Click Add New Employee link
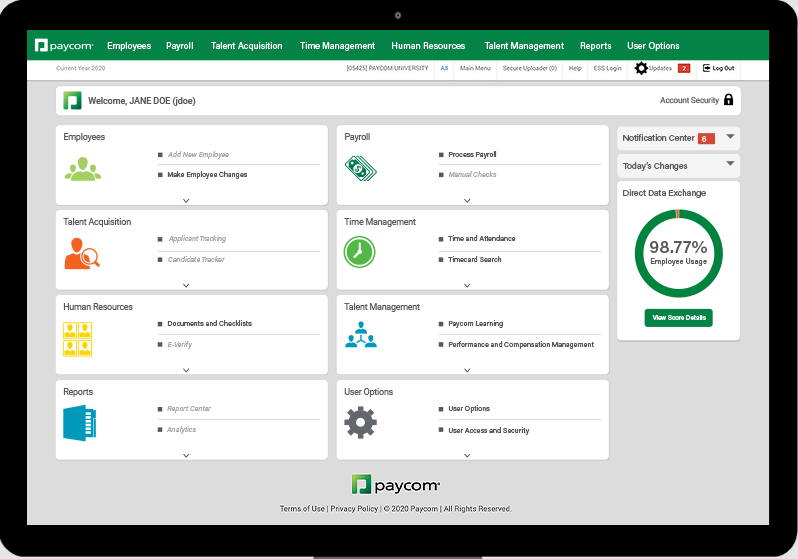This screenshot has height=559, width=798. (x=198, y=154)
